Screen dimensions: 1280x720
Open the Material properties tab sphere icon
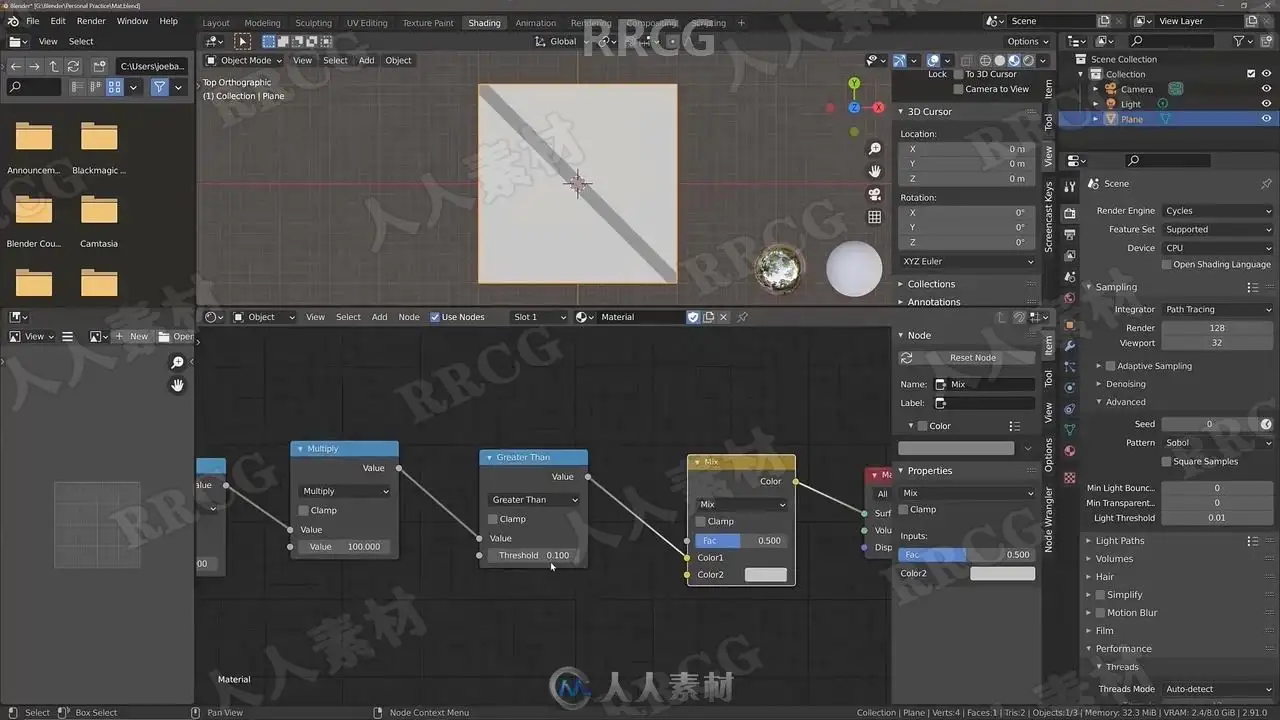point(1070,451)
